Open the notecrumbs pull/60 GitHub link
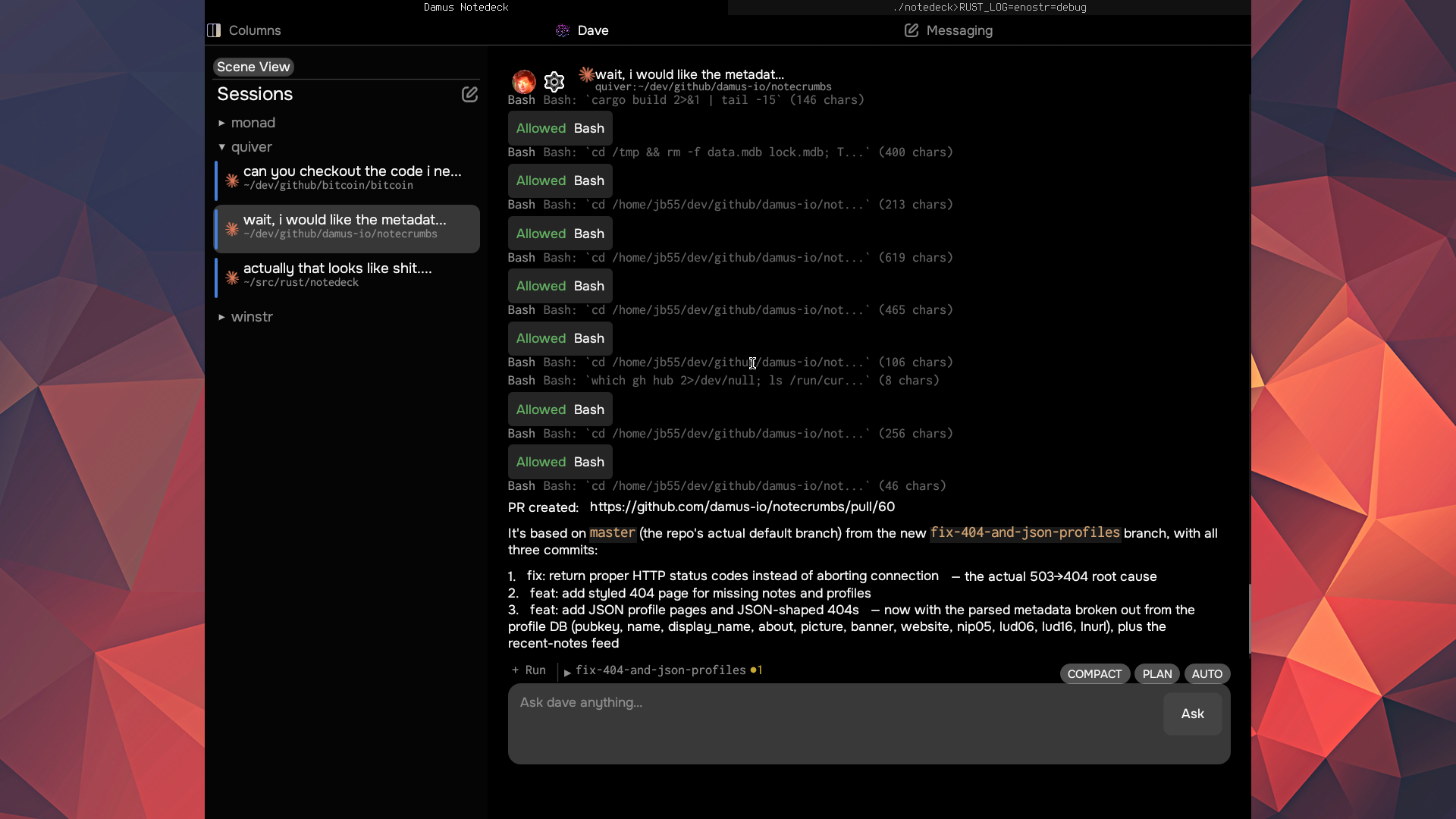This screenshot has height=819, width=1456. pos(742,507)
